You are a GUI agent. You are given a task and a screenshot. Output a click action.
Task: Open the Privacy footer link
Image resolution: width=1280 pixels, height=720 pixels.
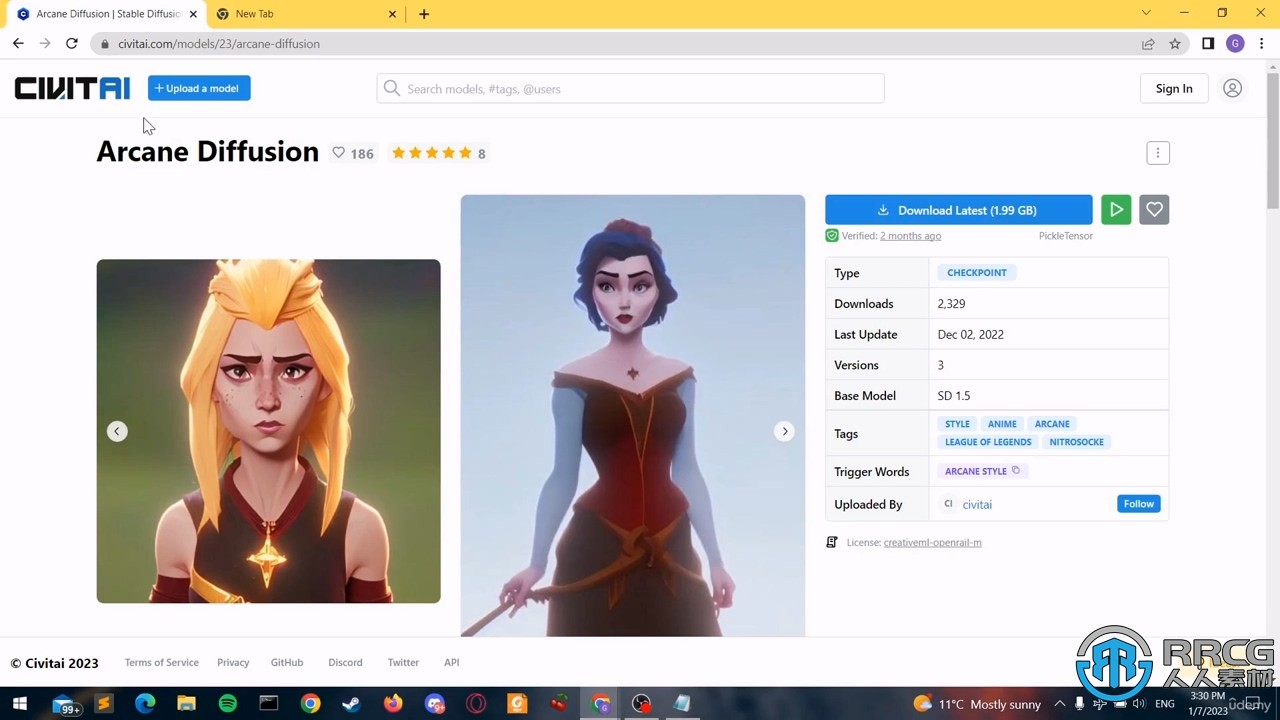pyautogui.click(x=233, y=662)
